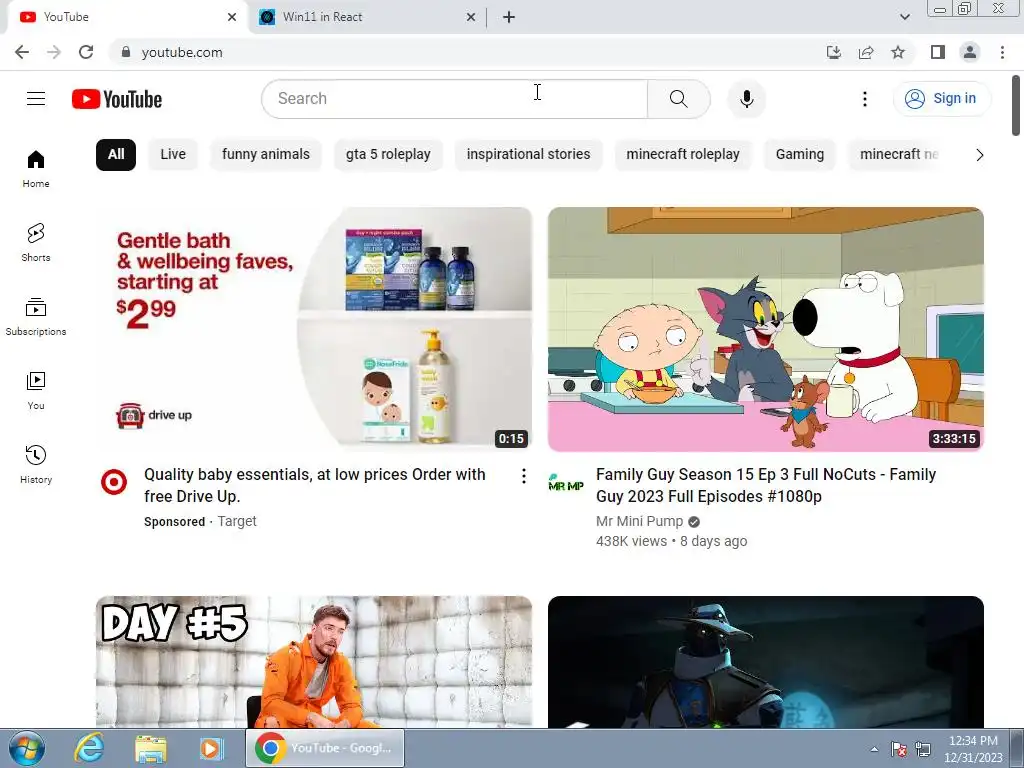The height and width of the screenshot is (768, 1024).
Task: Select the All filter chip
Action: coord(116,155)
